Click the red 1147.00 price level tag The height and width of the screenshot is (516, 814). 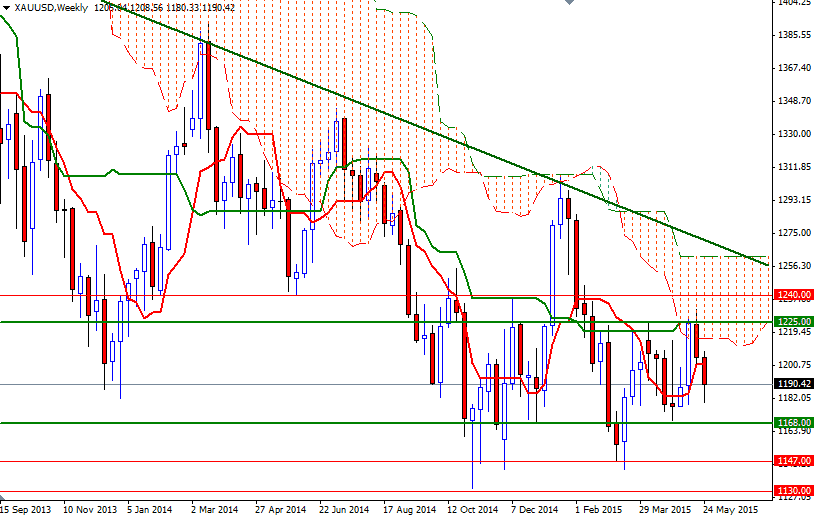tap(793, 460)
